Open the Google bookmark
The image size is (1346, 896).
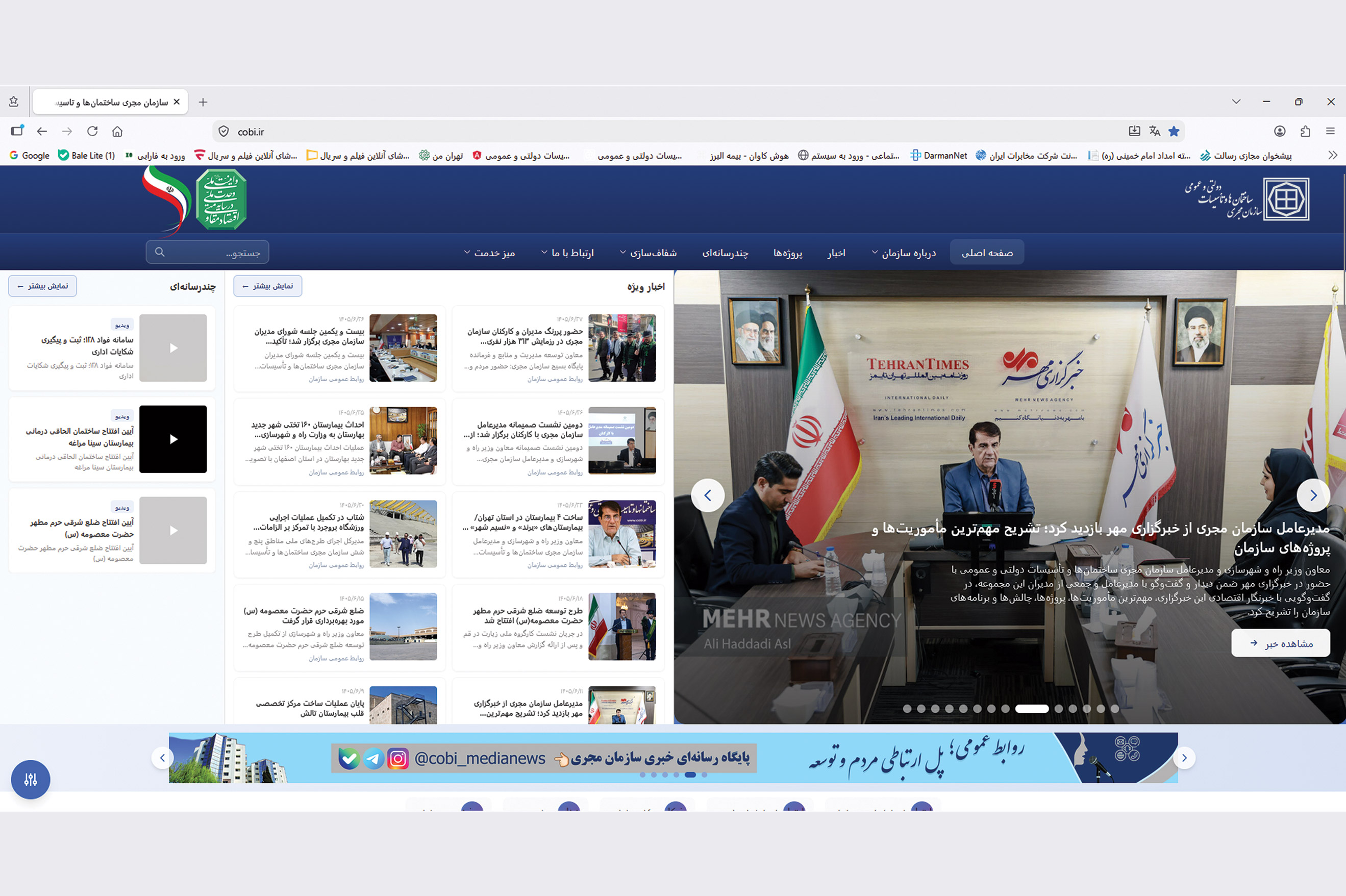click(30, 156)
